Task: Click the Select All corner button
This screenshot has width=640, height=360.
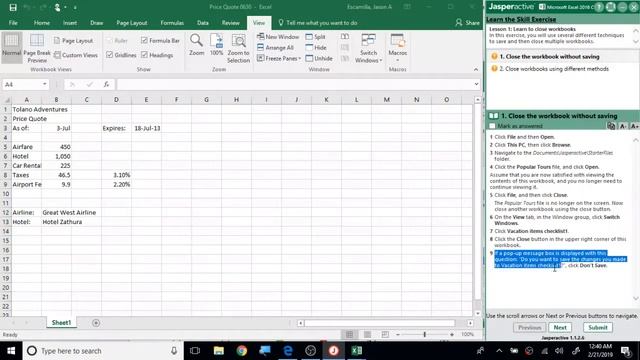Action: 6,100
